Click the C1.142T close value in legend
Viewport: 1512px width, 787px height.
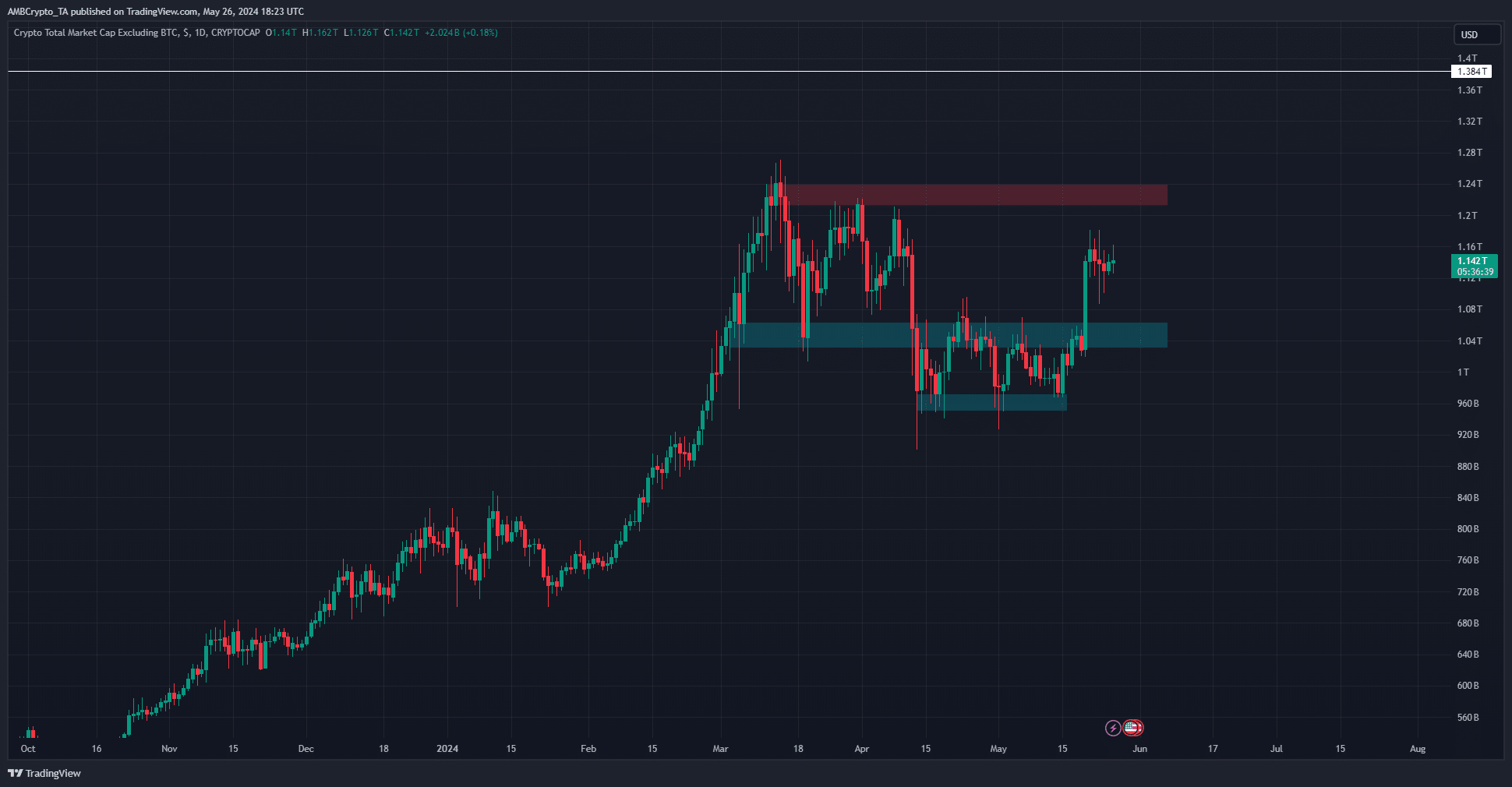click(x=401, y=33)
